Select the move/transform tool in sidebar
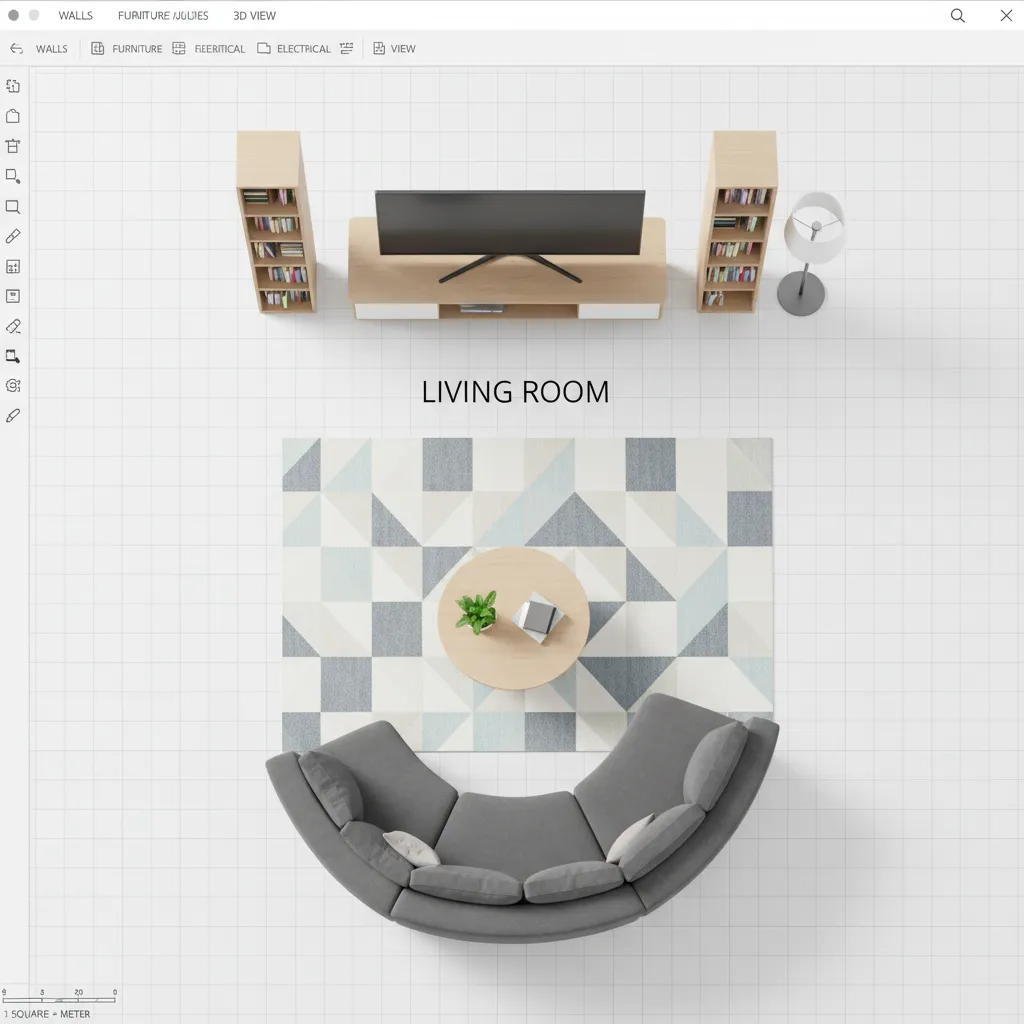1024x1024 pixels. tap(13, 86)
